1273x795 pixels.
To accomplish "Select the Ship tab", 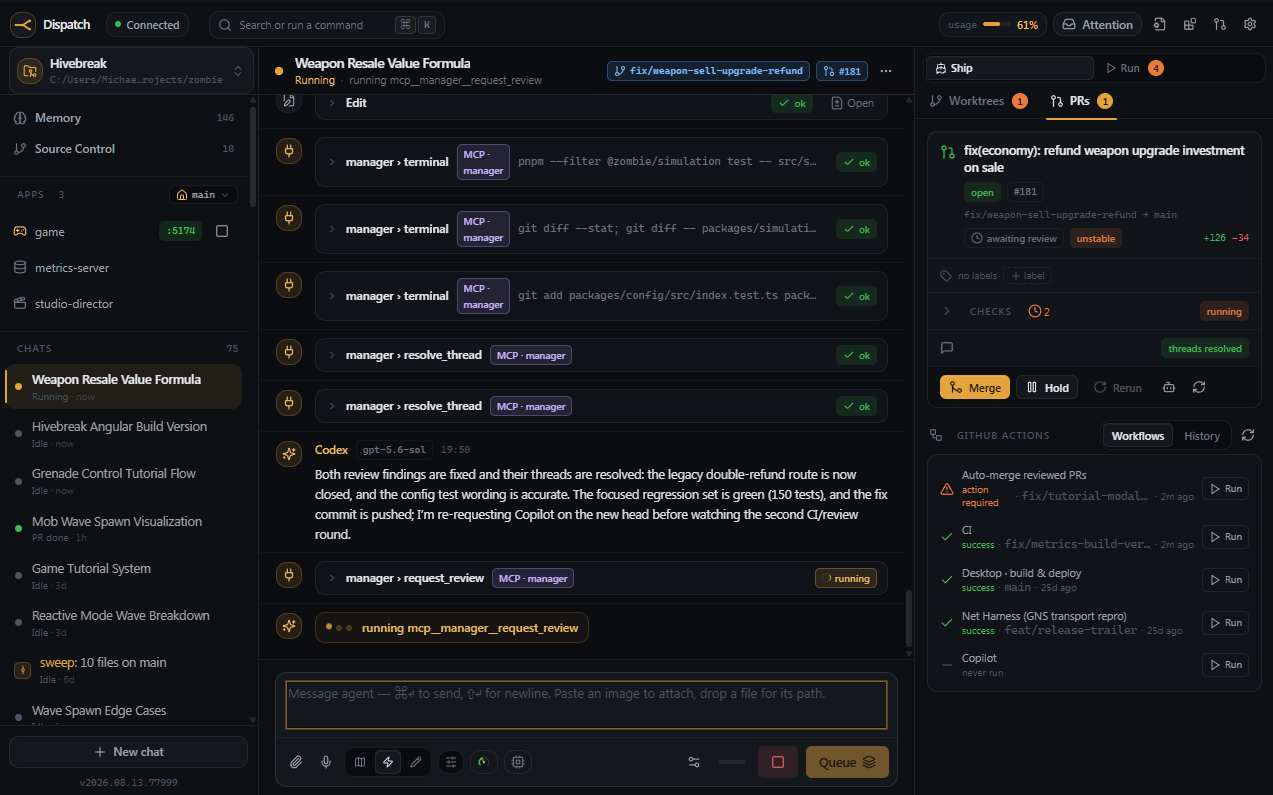I will coord(1009,68).
